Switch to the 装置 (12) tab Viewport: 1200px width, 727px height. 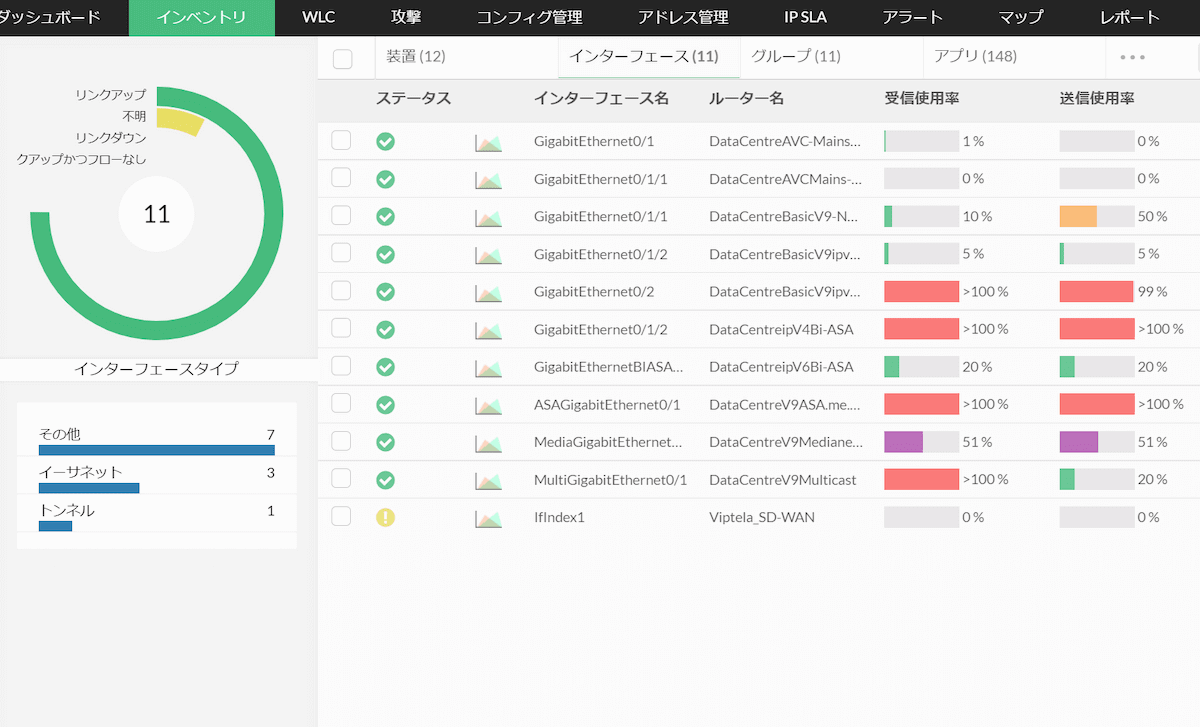tap(416, 57)
